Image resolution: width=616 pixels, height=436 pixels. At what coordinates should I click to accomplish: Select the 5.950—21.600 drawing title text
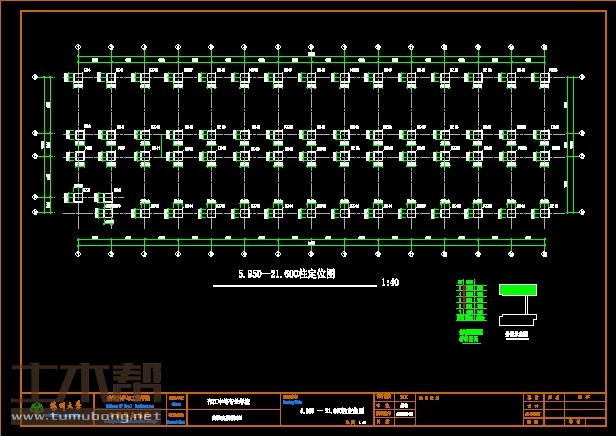click(286, 273)
